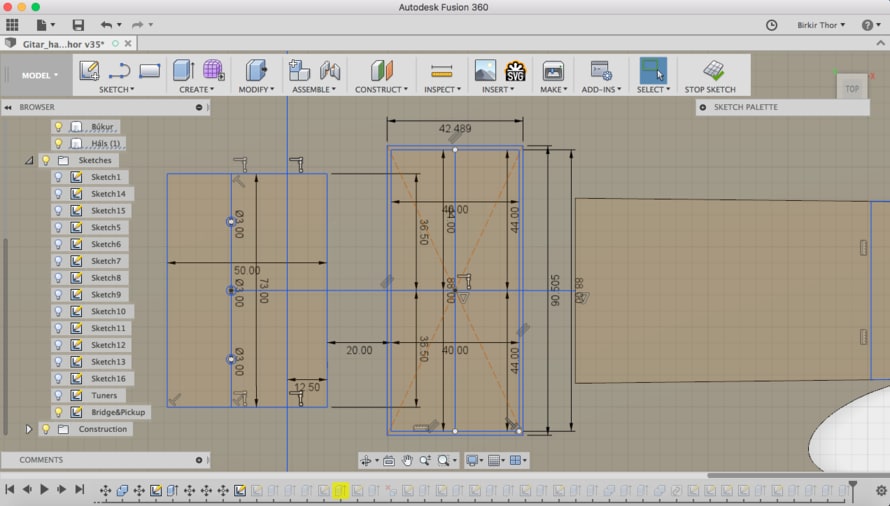Click the Play button in timeline
Image resolution: width=890 pixels, height=506 pixels.
(x=44, y=489)
